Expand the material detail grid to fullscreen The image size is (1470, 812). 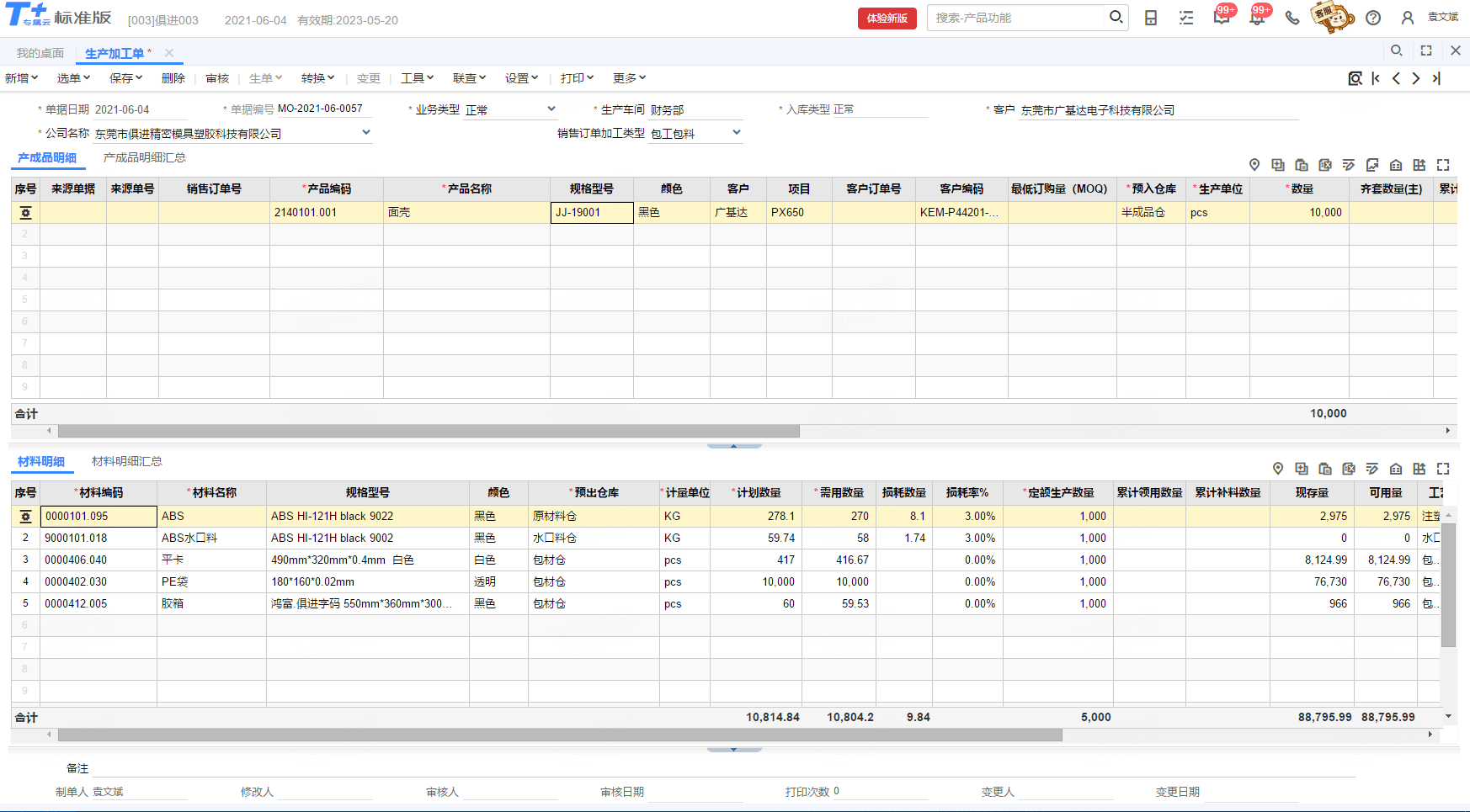(1443, 469)
